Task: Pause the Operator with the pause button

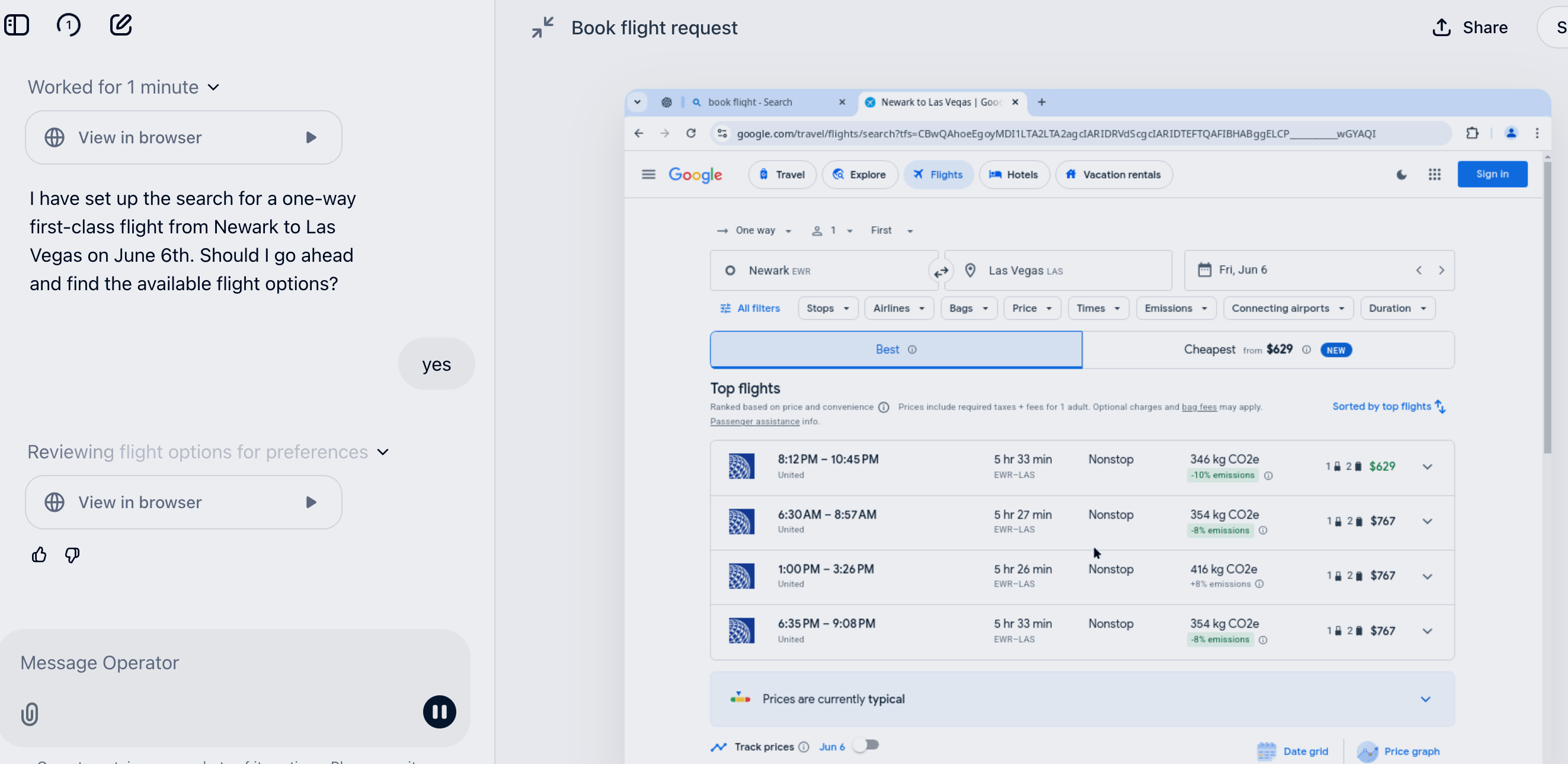Action: 440,712
